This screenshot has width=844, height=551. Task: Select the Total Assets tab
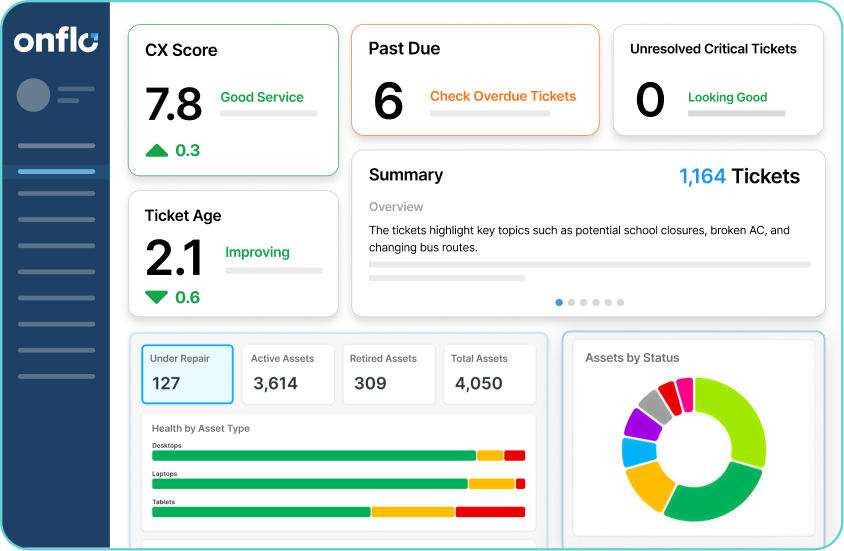tap(490, 375)
